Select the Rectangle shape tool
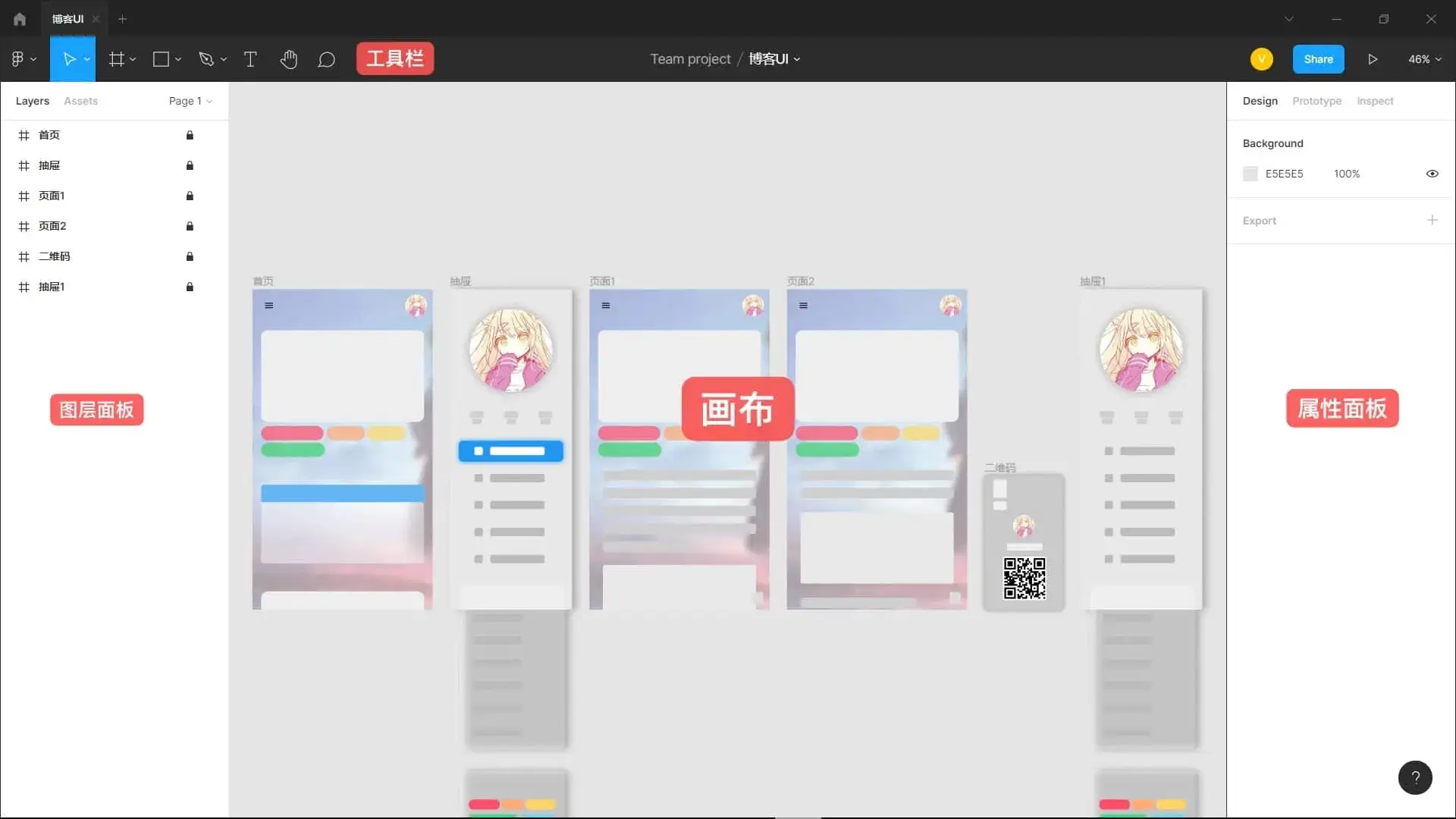Image resolution: width=1456 pixels, height=819 pixels. coord(162,58)
